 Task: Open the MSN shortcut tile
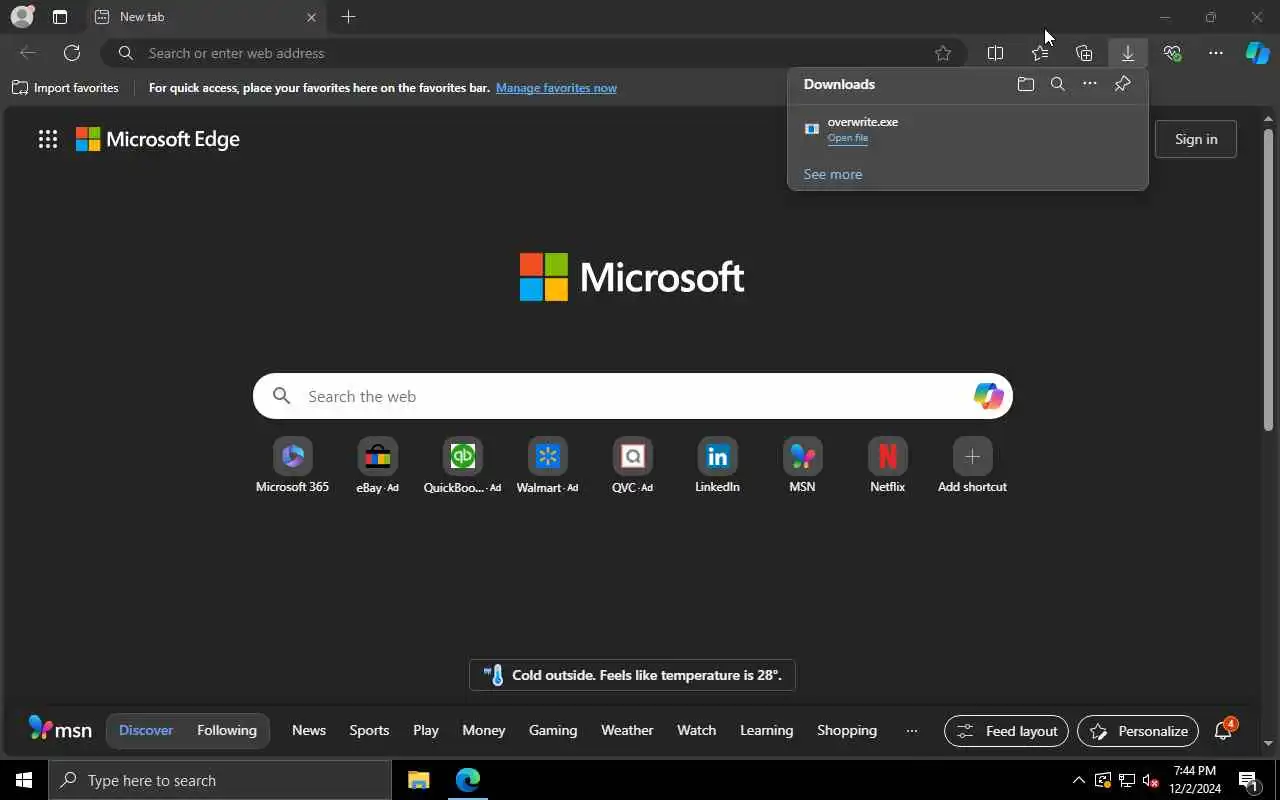802,466
